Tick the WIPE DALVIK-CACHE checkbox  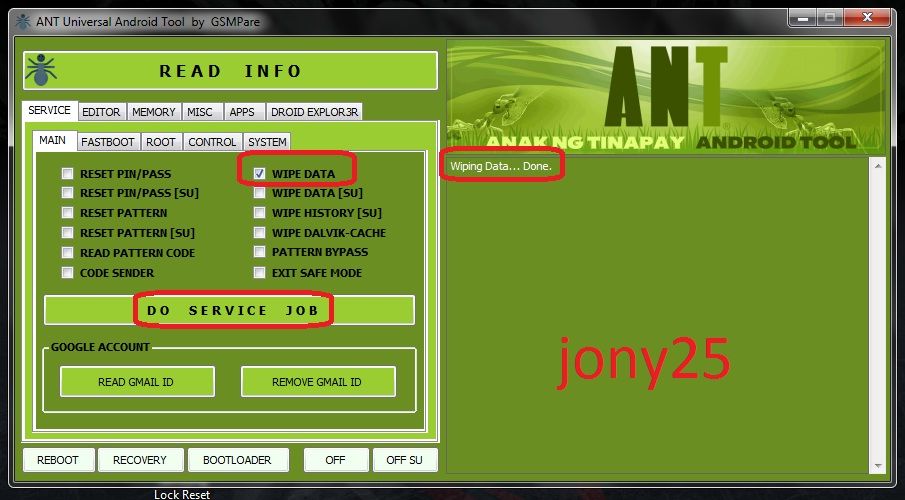pos(260,233)
